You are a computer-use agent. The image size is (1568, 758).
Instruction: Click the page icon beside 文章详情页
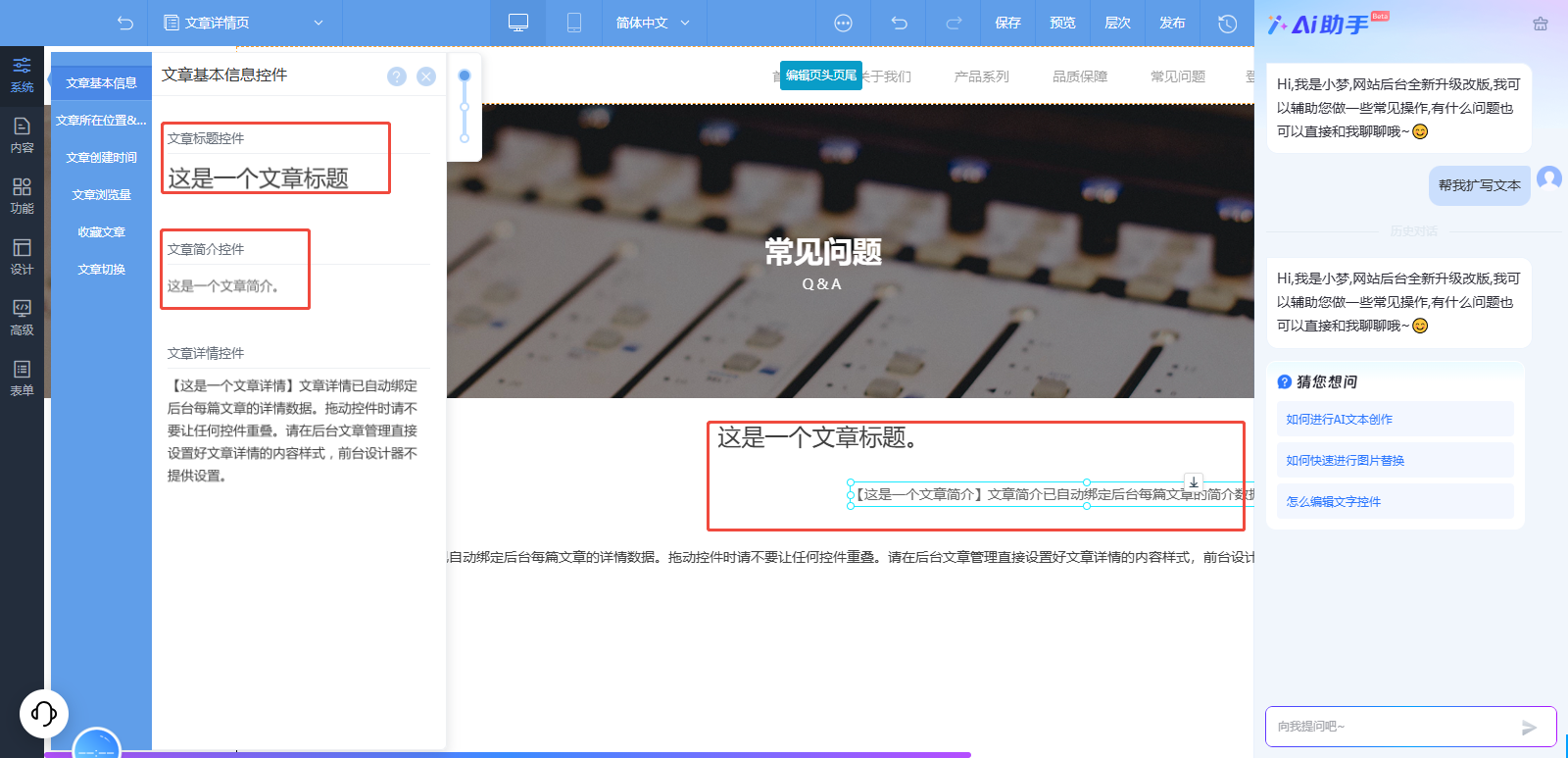pos(171,23)
